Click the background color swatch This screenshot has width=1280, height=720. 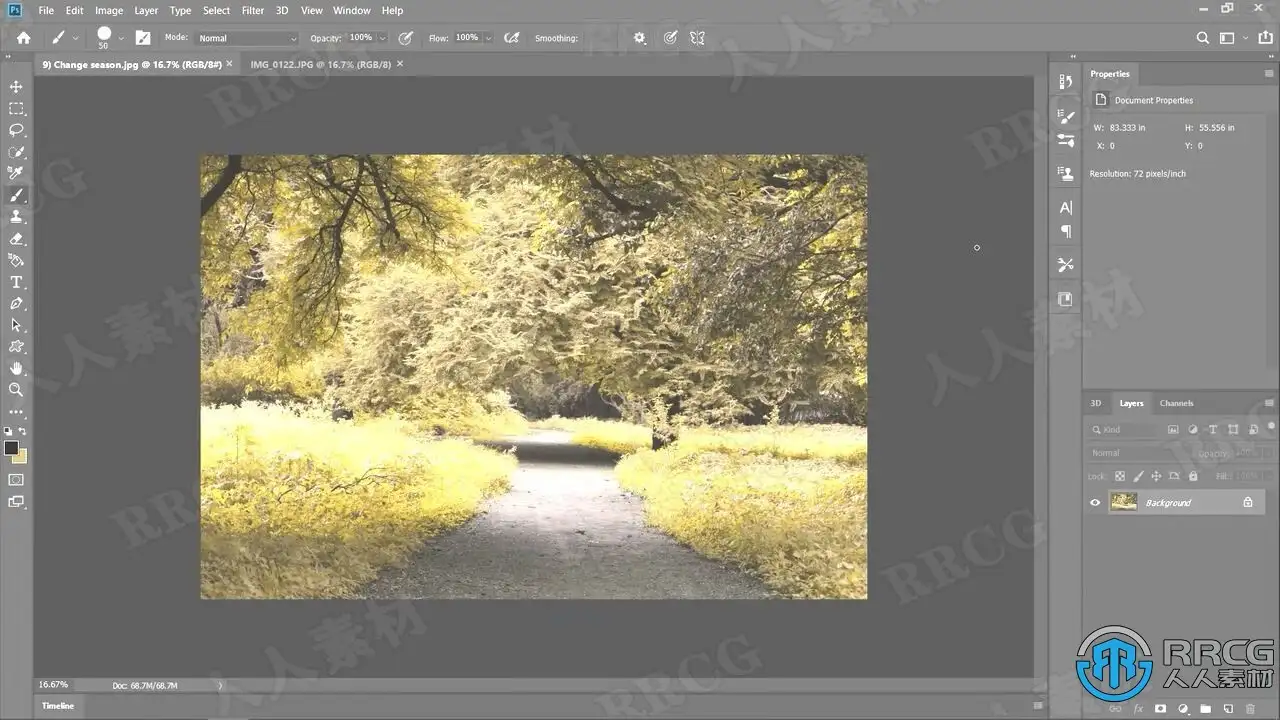coord(21,457)
